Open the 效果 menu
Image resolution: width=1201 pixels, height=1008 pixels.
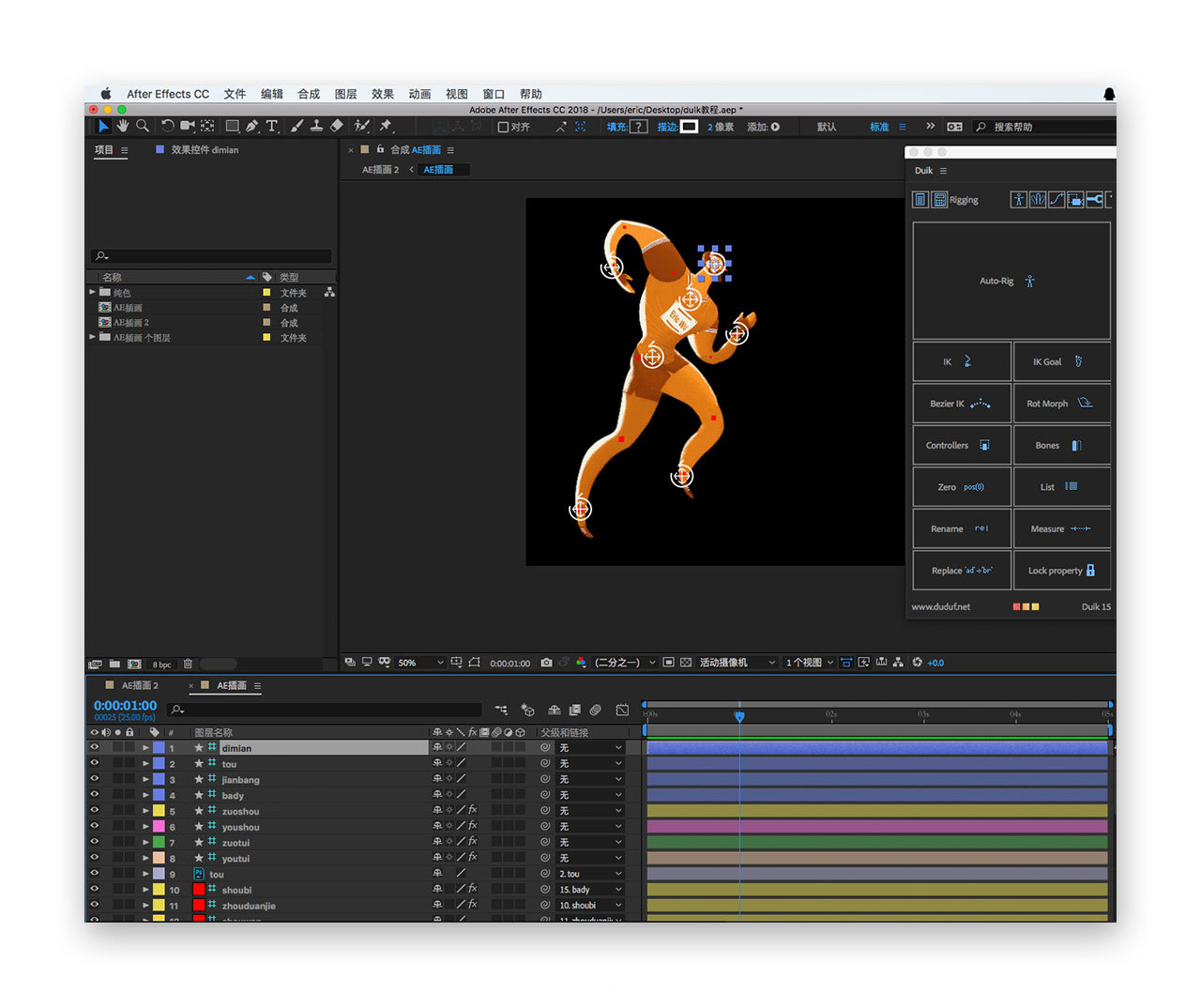pos(383,94)
